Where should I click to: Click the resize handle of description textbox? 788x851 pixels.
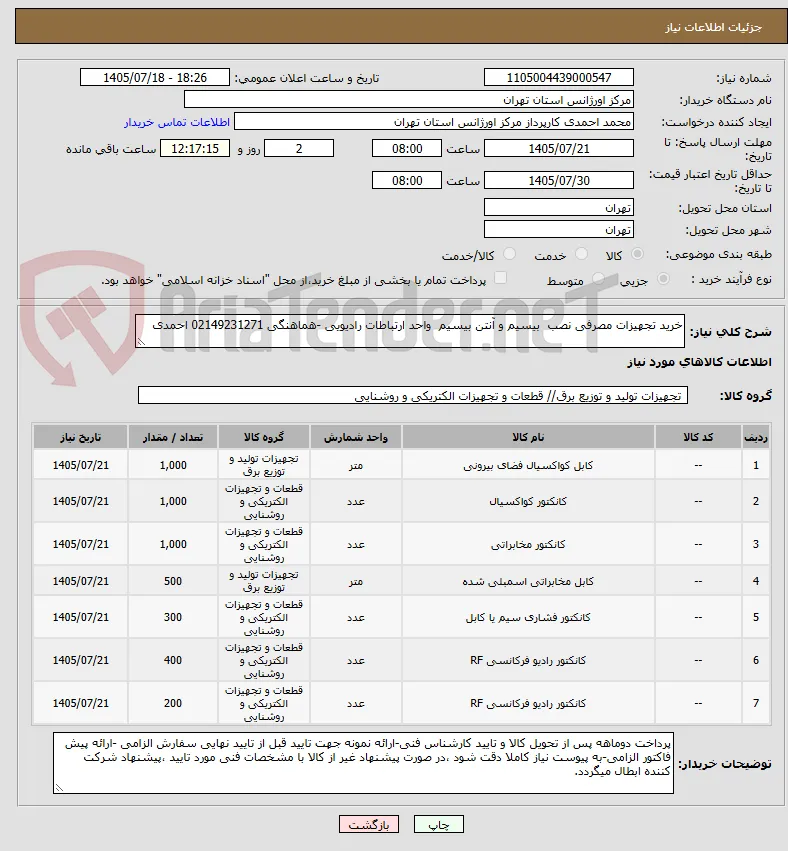[x=141, y=341]
